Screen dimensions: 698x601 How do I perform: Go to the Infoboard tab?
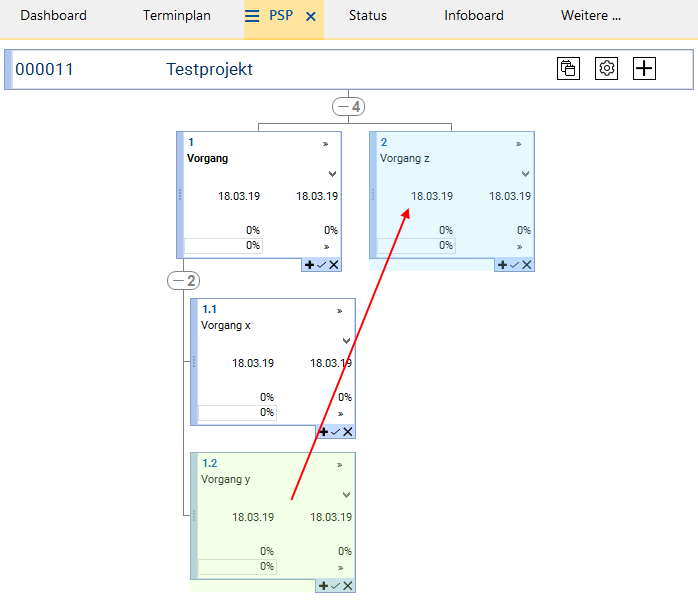click(474, 16)
